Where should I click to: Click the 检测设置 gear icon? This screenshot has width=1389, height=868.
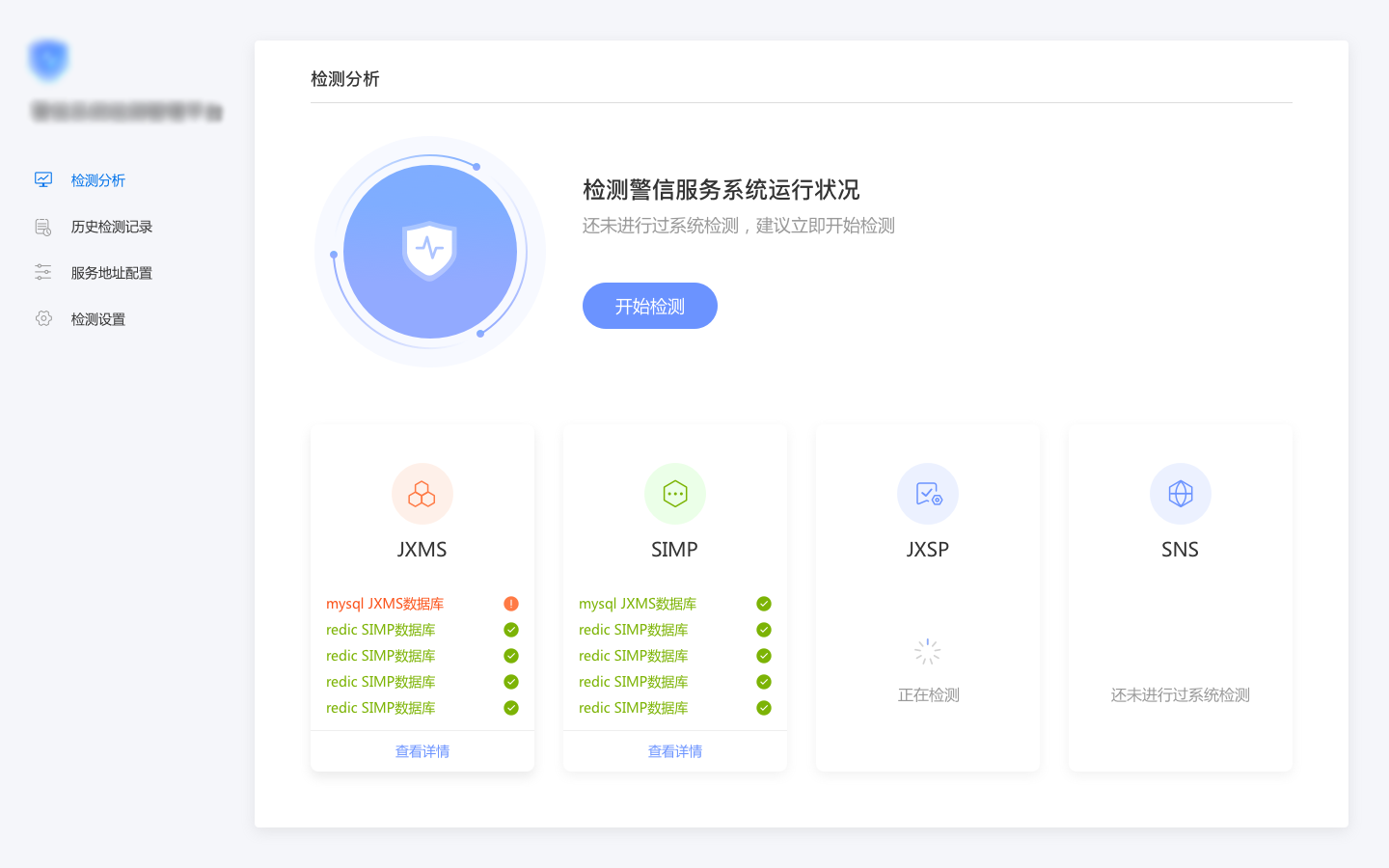coord(43,318)
